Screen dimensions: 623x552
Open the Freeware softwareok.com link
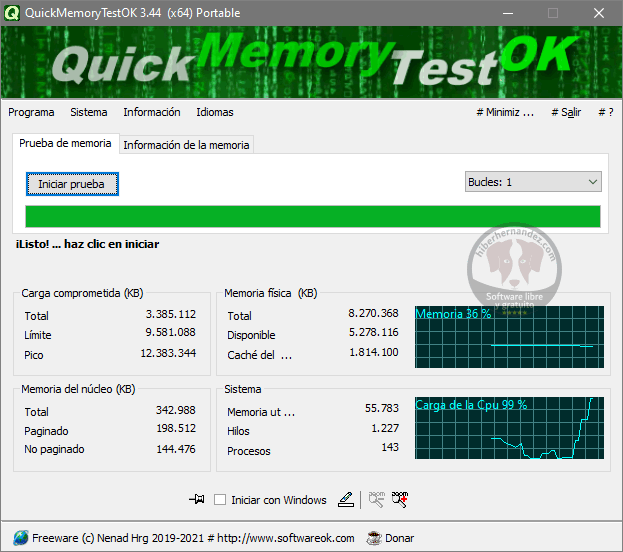[x=193, y=538]
